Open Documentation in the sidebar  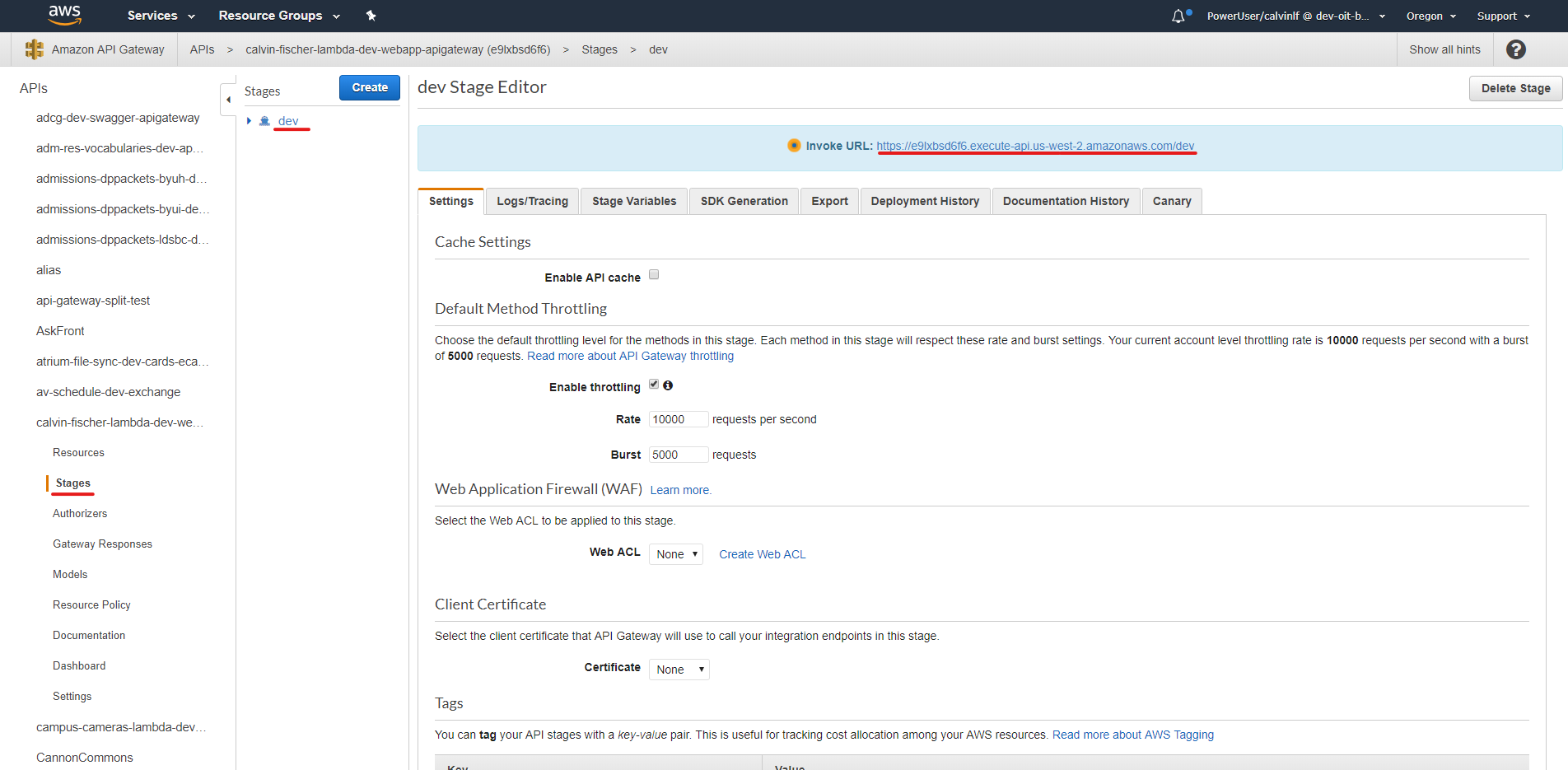tap(89, 636)
